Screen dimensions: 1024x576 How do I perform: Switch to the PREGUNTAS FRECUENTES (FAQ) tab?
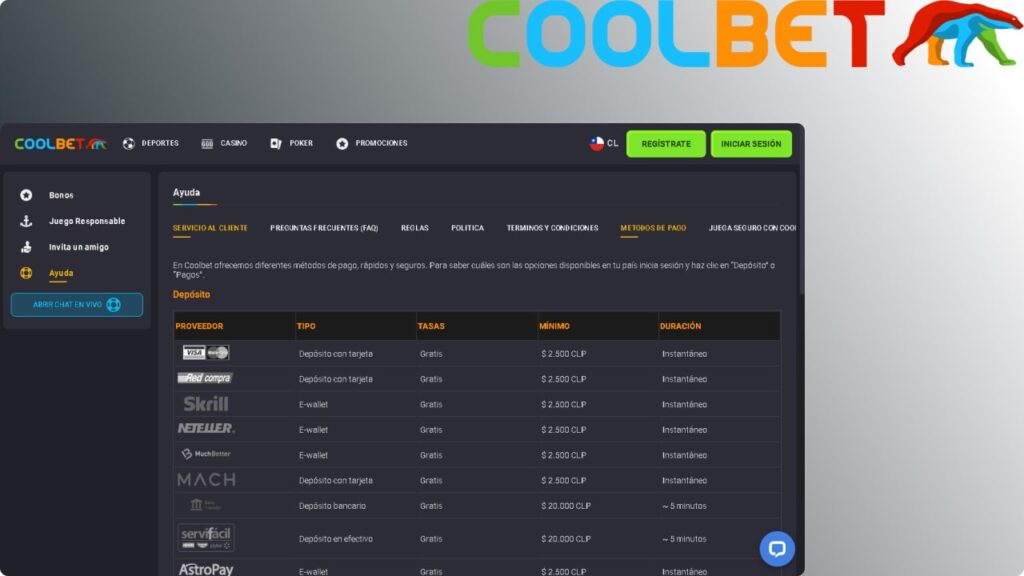(x=322, y=227)
